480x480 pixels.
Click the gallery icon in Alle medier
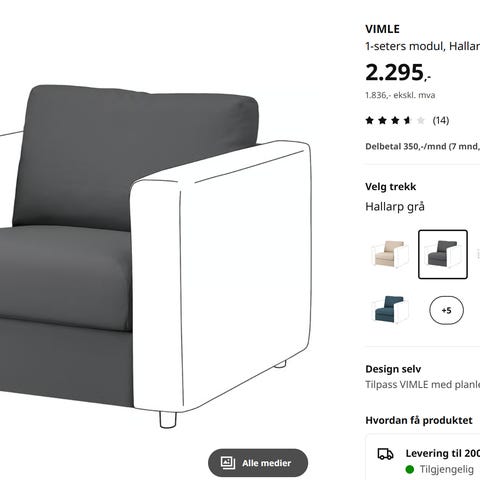(228, 463)
